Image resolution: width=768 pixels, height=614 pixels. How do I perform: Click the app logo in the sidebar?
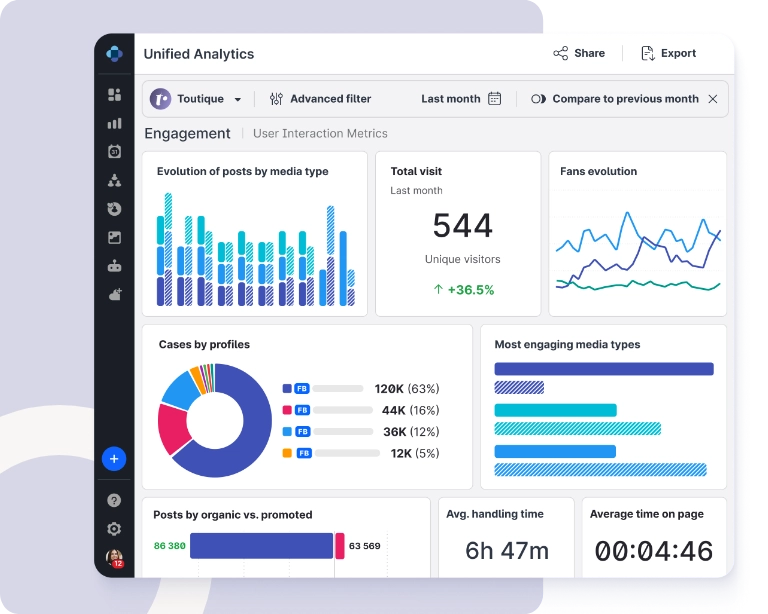click(114, 53)
